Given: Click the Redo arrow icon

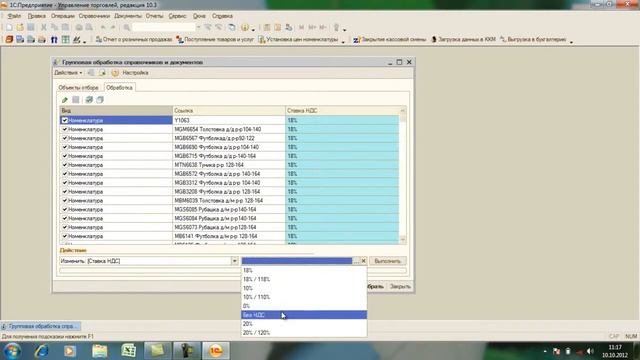Looking at the screenshot, I should point(113,27).
